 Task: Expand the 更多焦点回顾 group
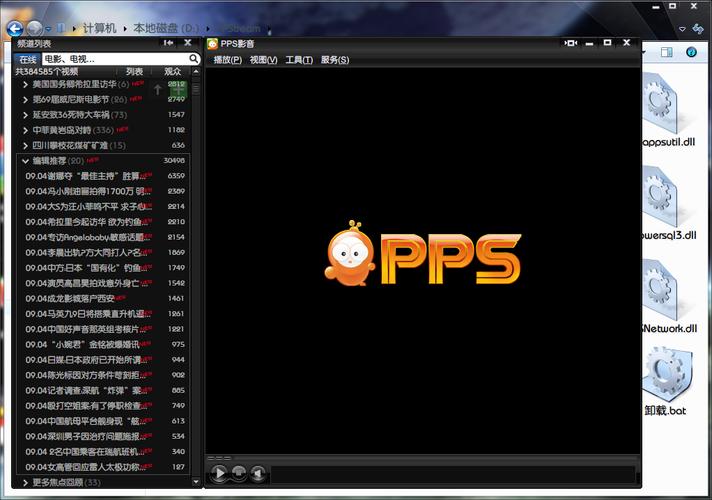[x=25, y=483]
